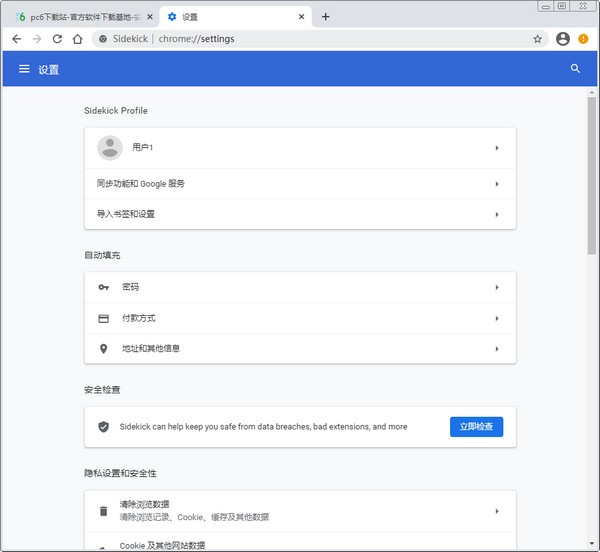Open 清除浏览数据 option
The height and width of the screenshot is (552, 600).
(300, 511)
